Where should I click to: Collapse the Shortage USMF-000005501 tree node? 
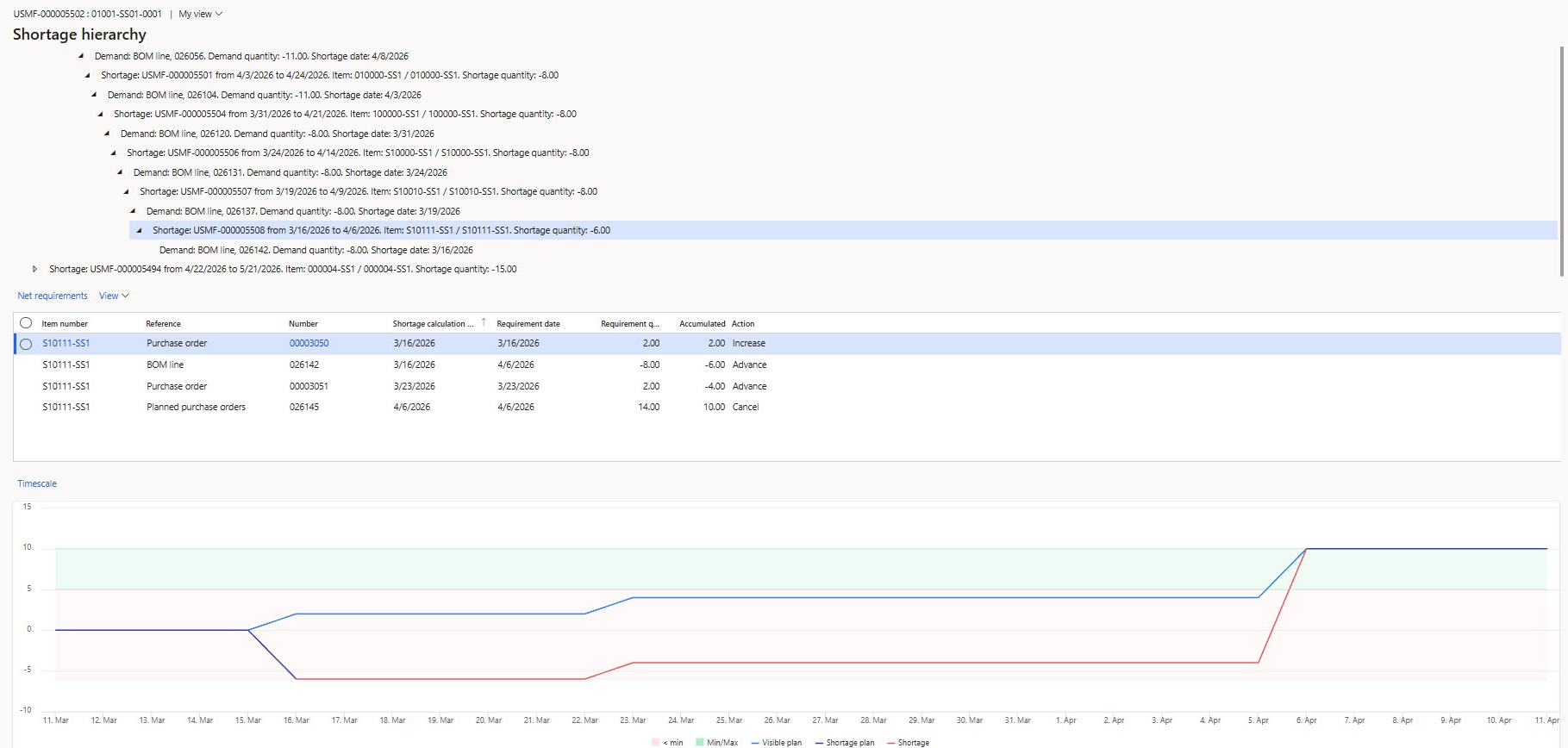tap(87, 75)
